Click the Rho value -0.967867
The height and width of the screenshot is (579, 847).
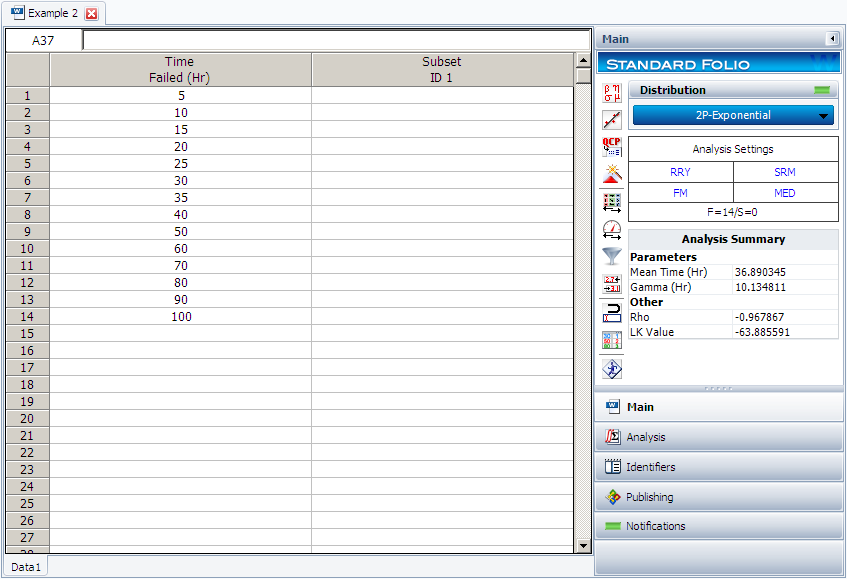coord(759,317)
